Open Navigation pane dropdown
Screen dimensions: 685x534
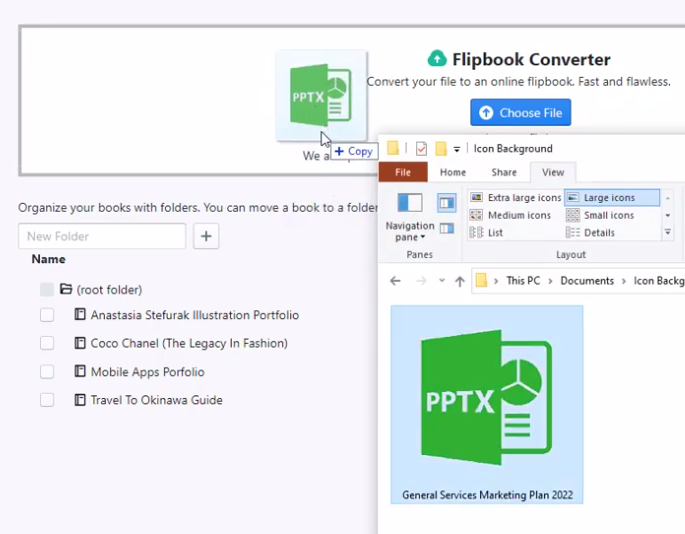410,218
